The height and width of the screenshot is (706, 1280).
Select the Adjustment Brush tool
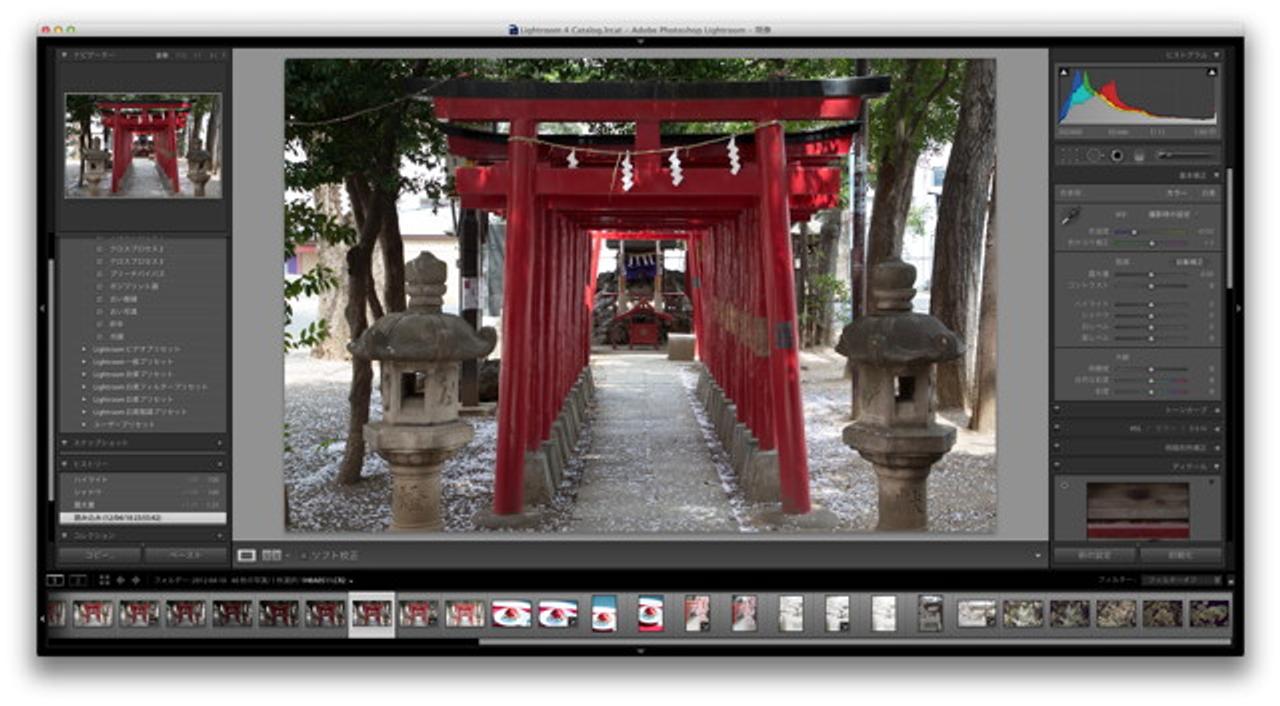click(x=1163, y=155)
